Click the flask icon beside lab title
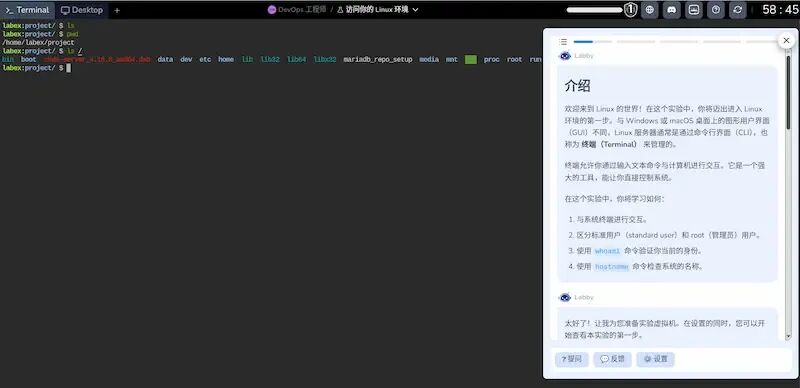 point(340,10)
